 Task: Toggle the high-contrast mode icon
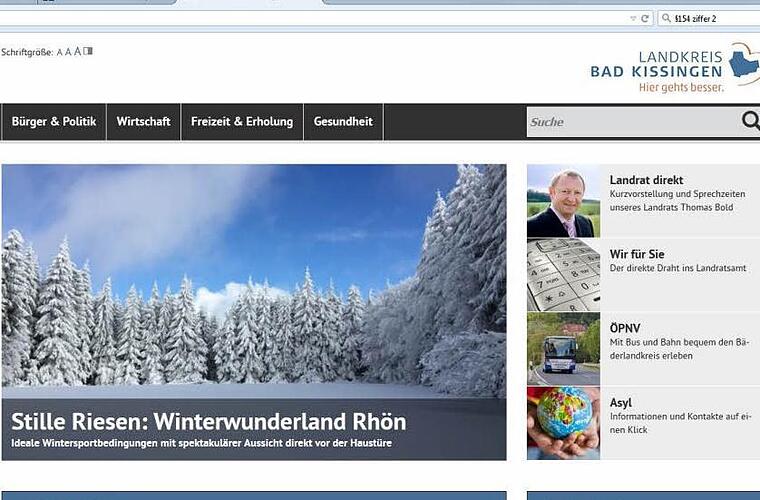point(88,51)
